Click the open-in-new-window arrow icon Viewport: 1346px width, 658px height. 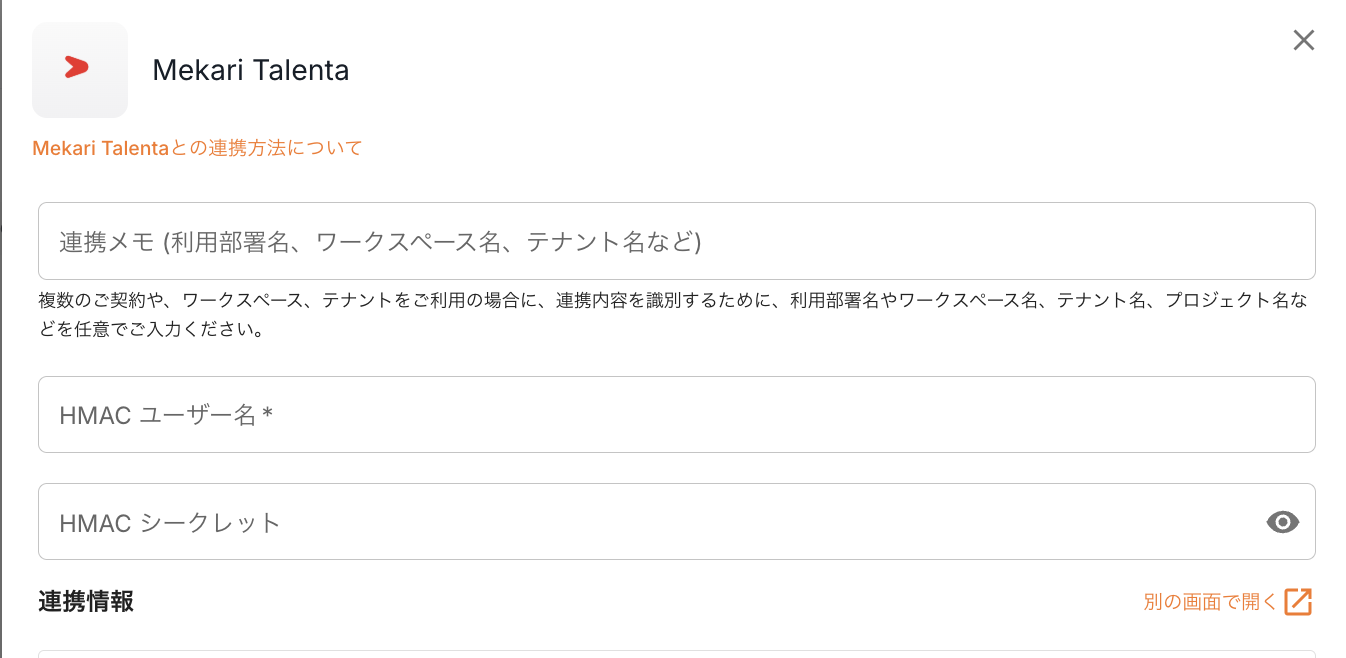click(x=1298, y=601)
